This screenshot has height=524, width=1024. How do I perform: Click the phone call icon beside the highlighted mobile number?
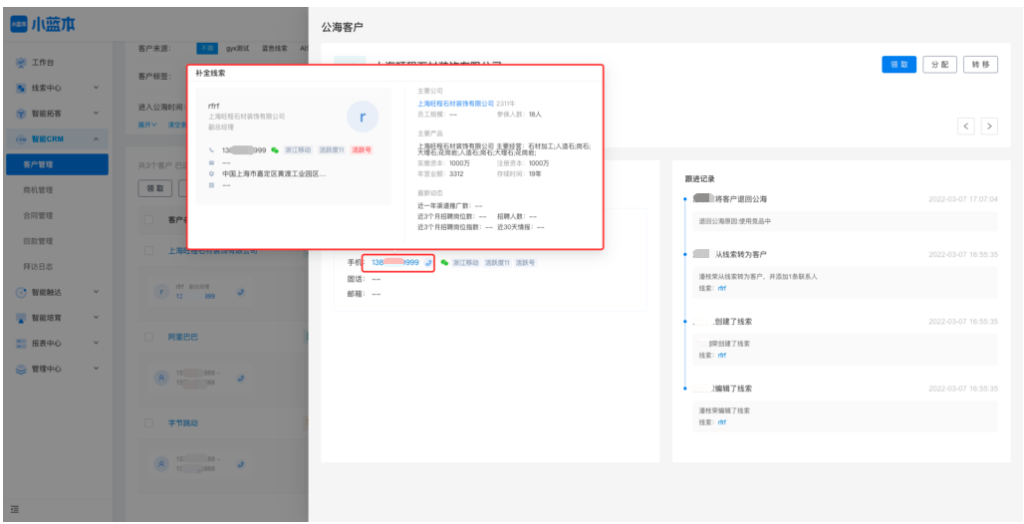click(x=428, y=262)
